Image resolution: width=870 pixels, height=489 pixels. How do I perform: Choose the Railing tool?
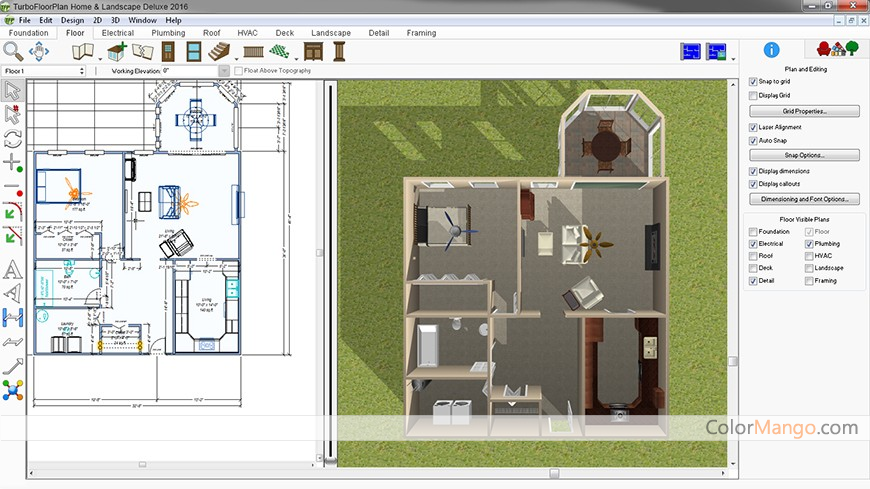click(254, 52)
